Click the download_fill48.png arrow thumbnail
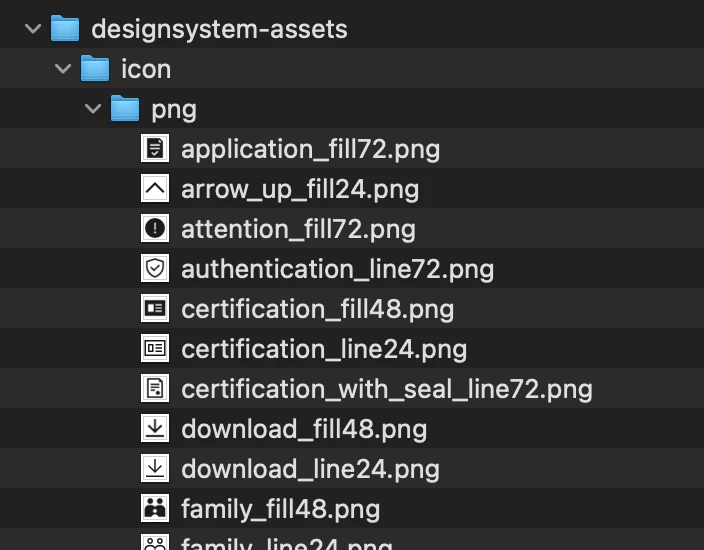 (x=155, y=428)
